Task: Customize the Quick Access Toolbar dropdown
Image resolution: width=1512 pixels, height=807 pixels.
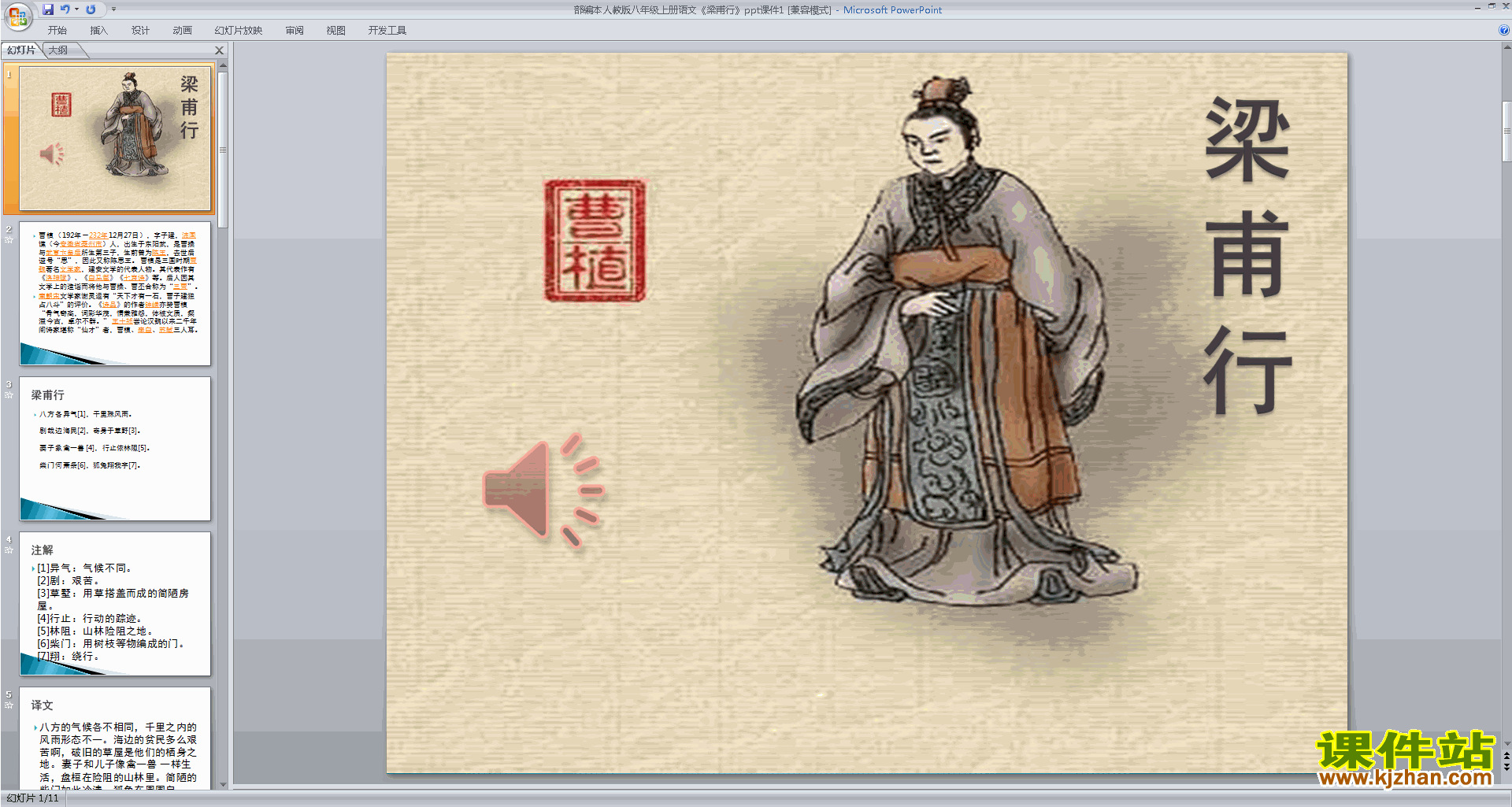Action: (113, 9)
